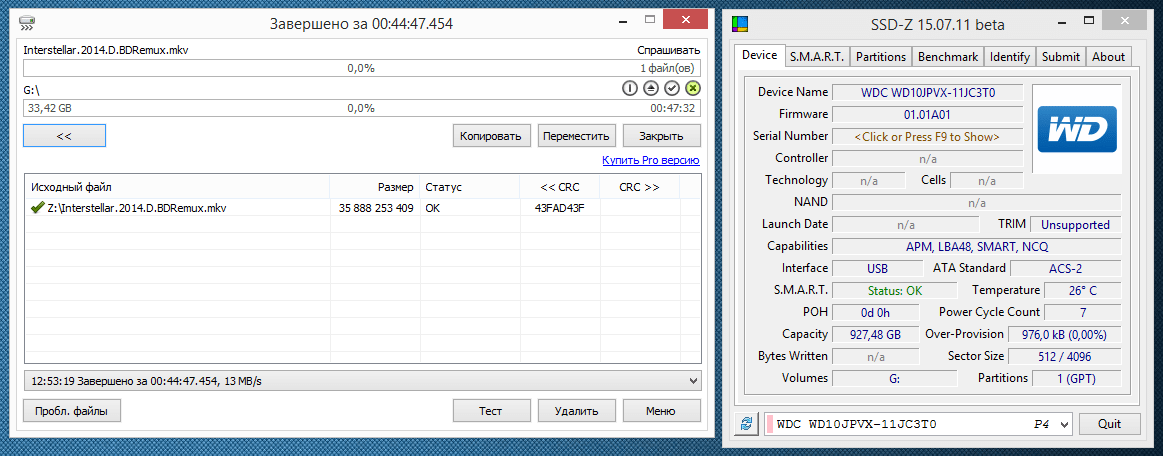
Task: Open the Benchmark tab
Action: point(948,57)
